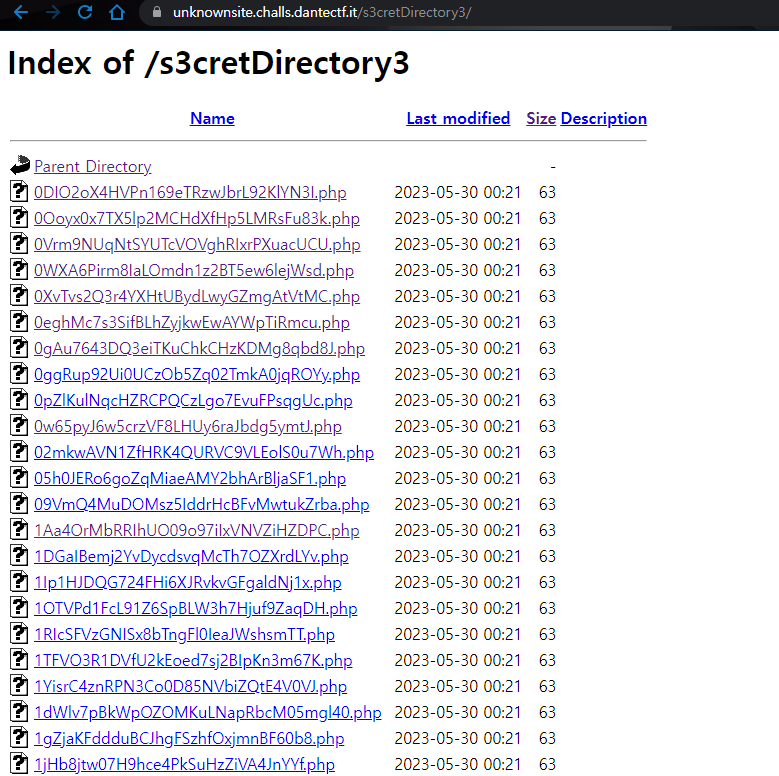
Task: Sort the listing by the Name header
Action: 212,118
